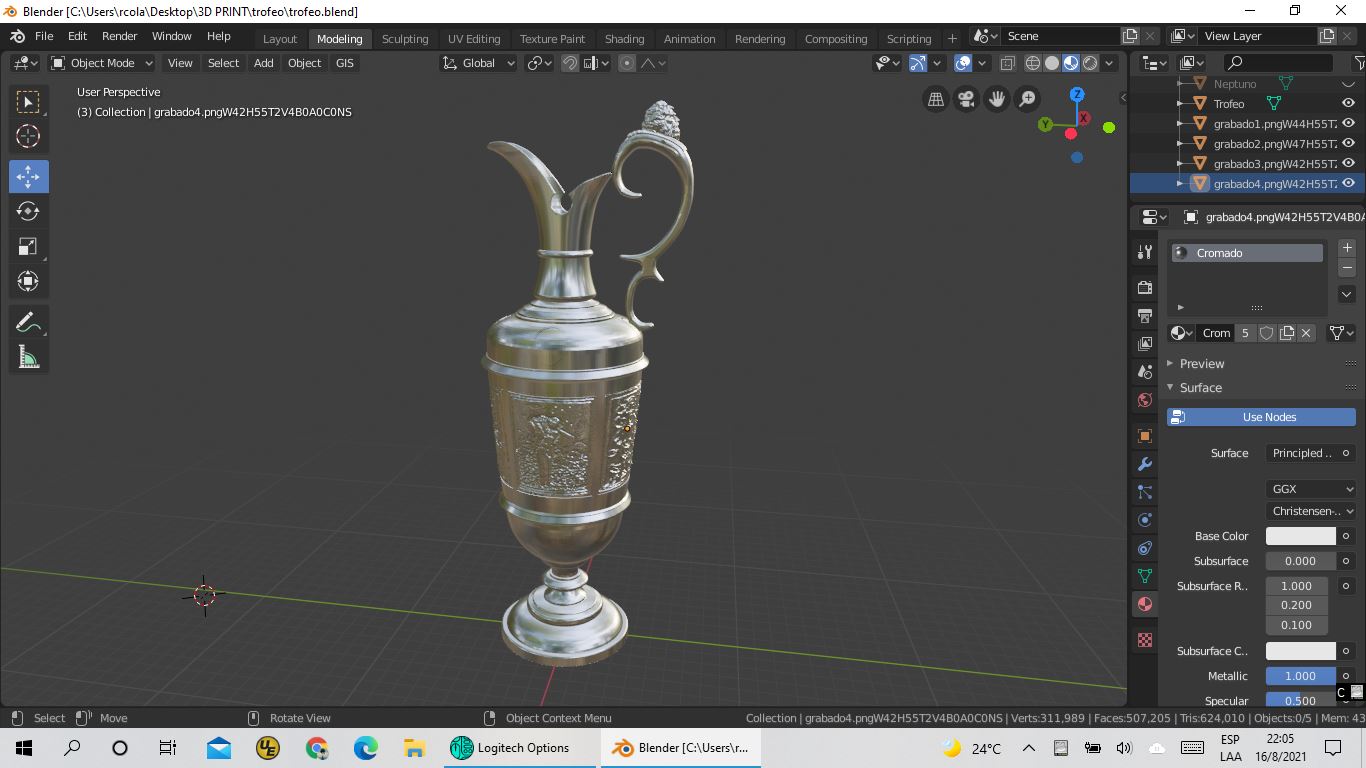Switch to Solid viewport shading
This screenshot has width=1366, height=768.
(x=1052, y=63)
